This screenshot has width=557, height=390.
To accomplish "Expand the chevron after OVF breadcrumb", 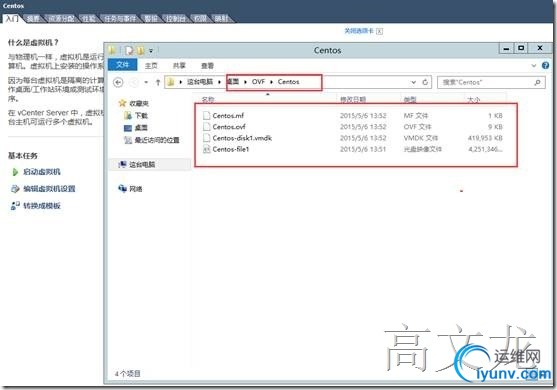I will 271,82.
